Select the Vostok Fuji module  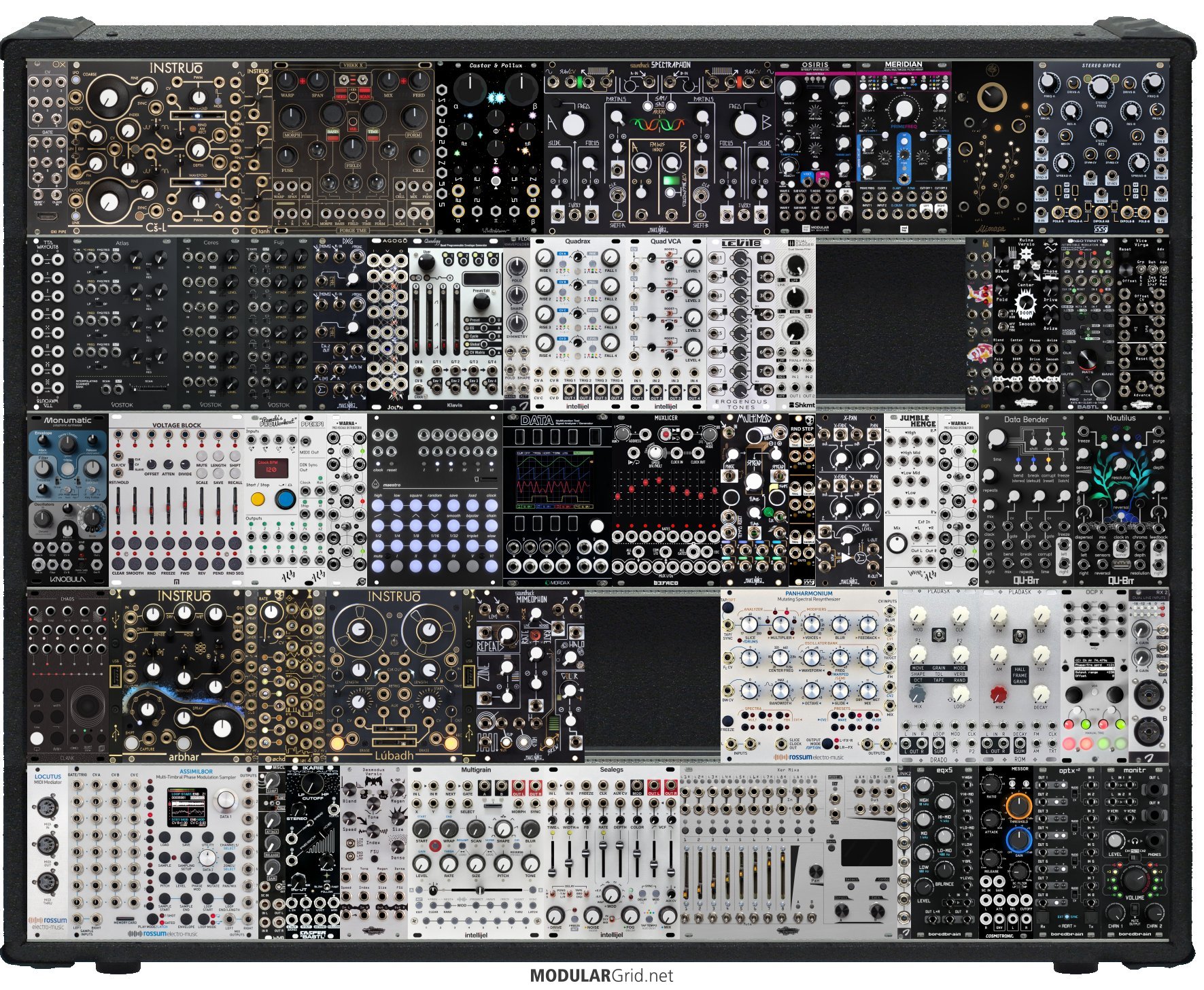coord(279,324)
